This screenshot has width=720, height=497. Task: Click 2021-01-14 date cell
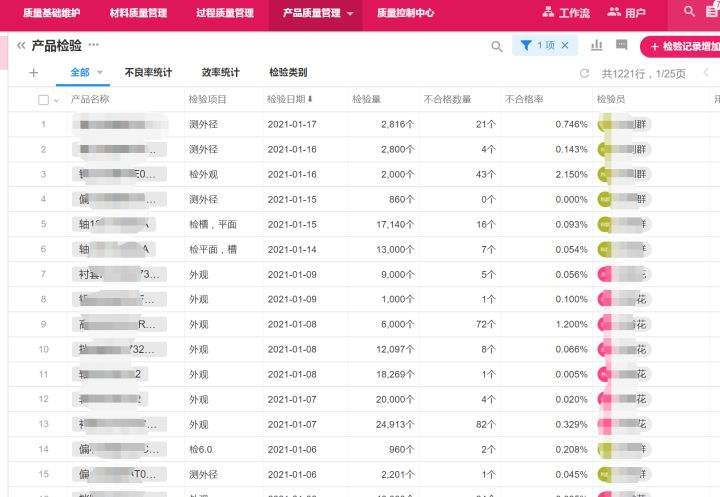pyautogui.click(x=292, y=249)
